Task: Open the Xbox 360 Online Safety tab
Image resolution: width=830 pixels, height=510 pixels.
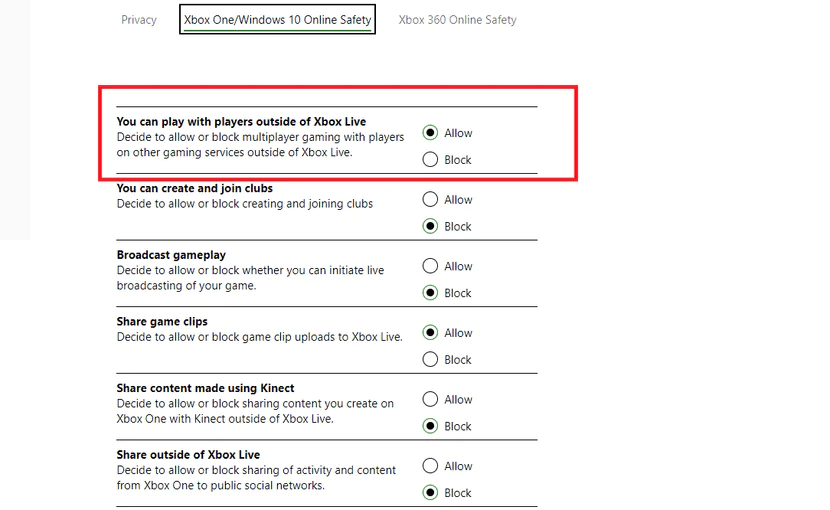Action: [x=457, y=19]
